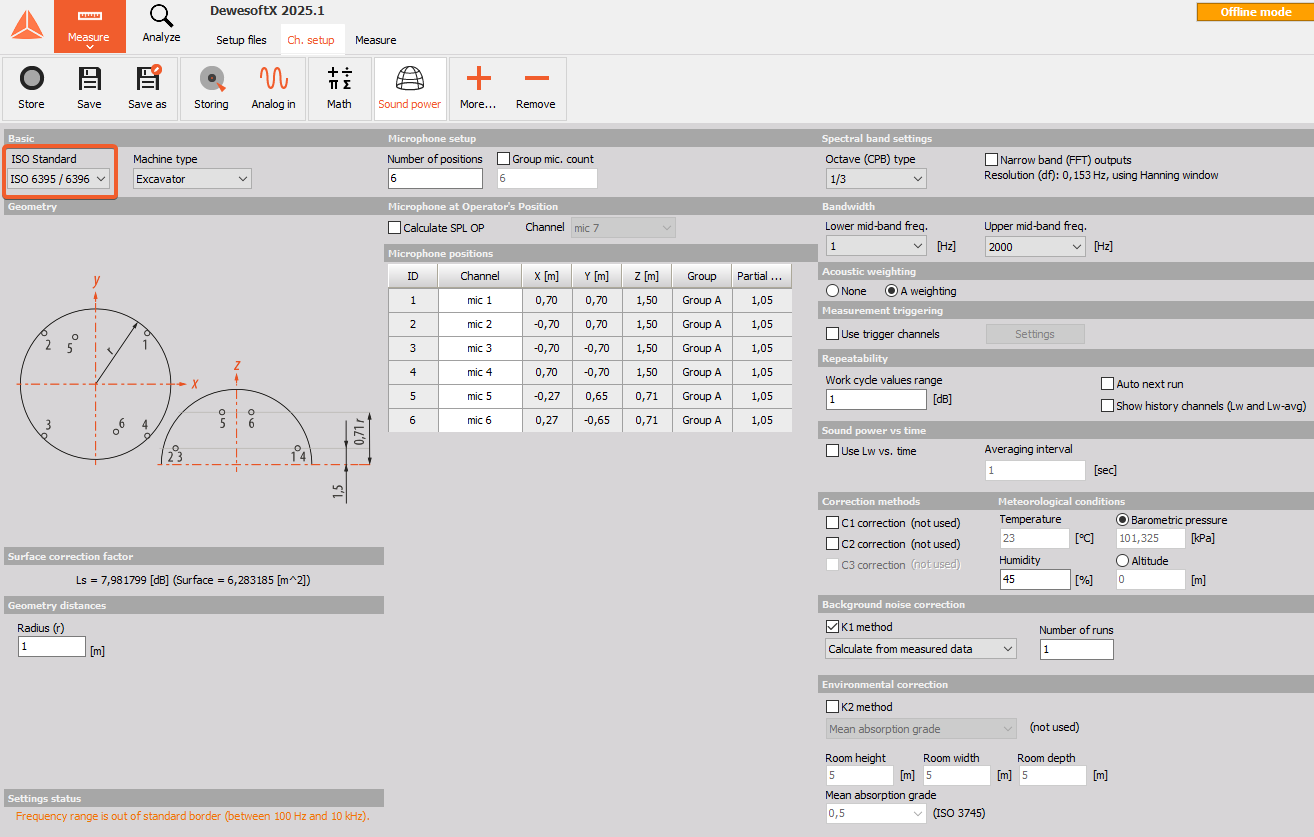
Task: Select A weighting radio button
Action: tap(892, 291)
